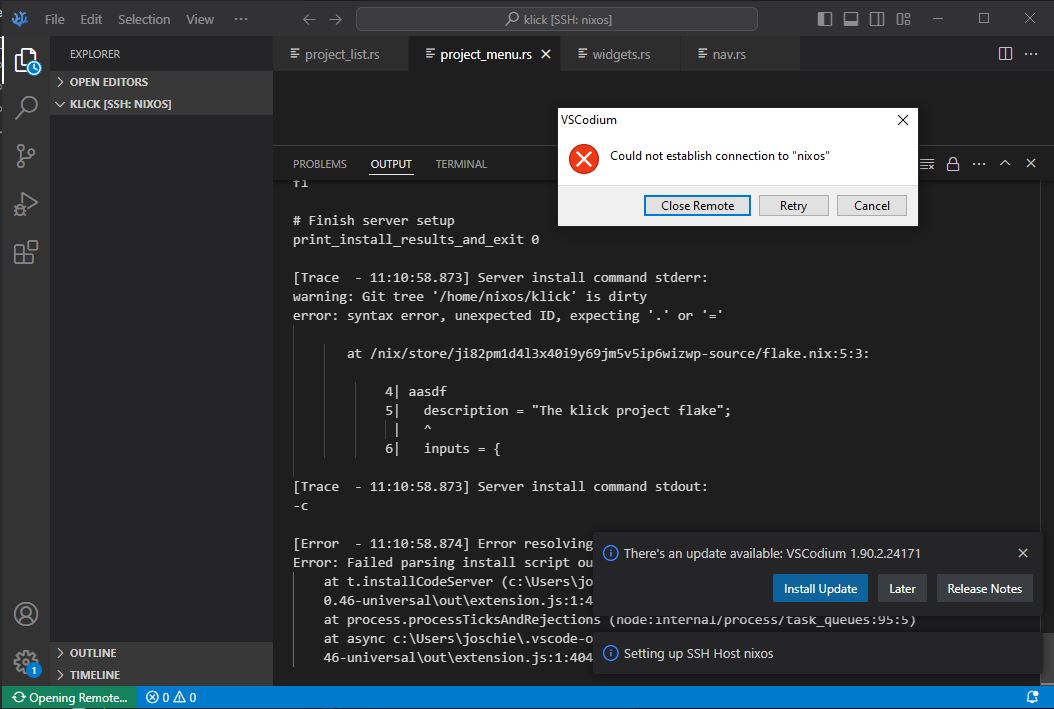This screenshot has width=1054, height=709.
Task: Maximize the panel with the chevron icon
Action: click(1004, 163)
